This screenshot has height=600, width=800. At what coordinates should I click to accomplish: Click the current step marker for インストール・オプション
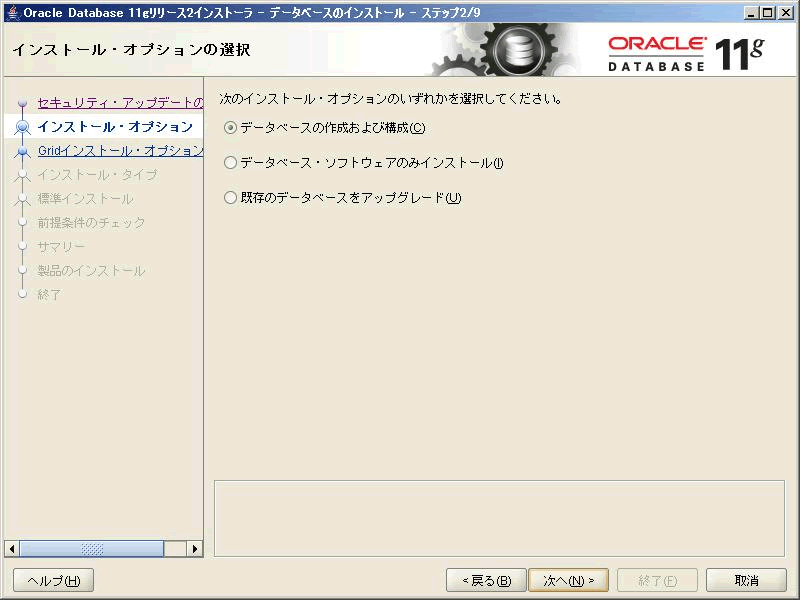click(22, 127)
